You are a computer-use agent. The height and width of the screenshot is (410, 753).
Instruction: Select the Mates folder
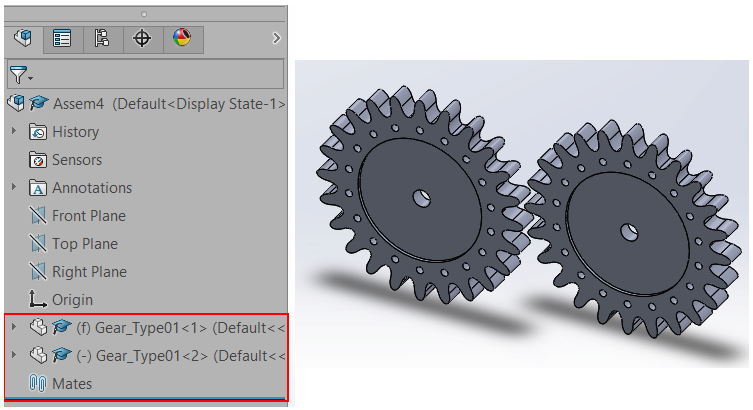point(72,384)
